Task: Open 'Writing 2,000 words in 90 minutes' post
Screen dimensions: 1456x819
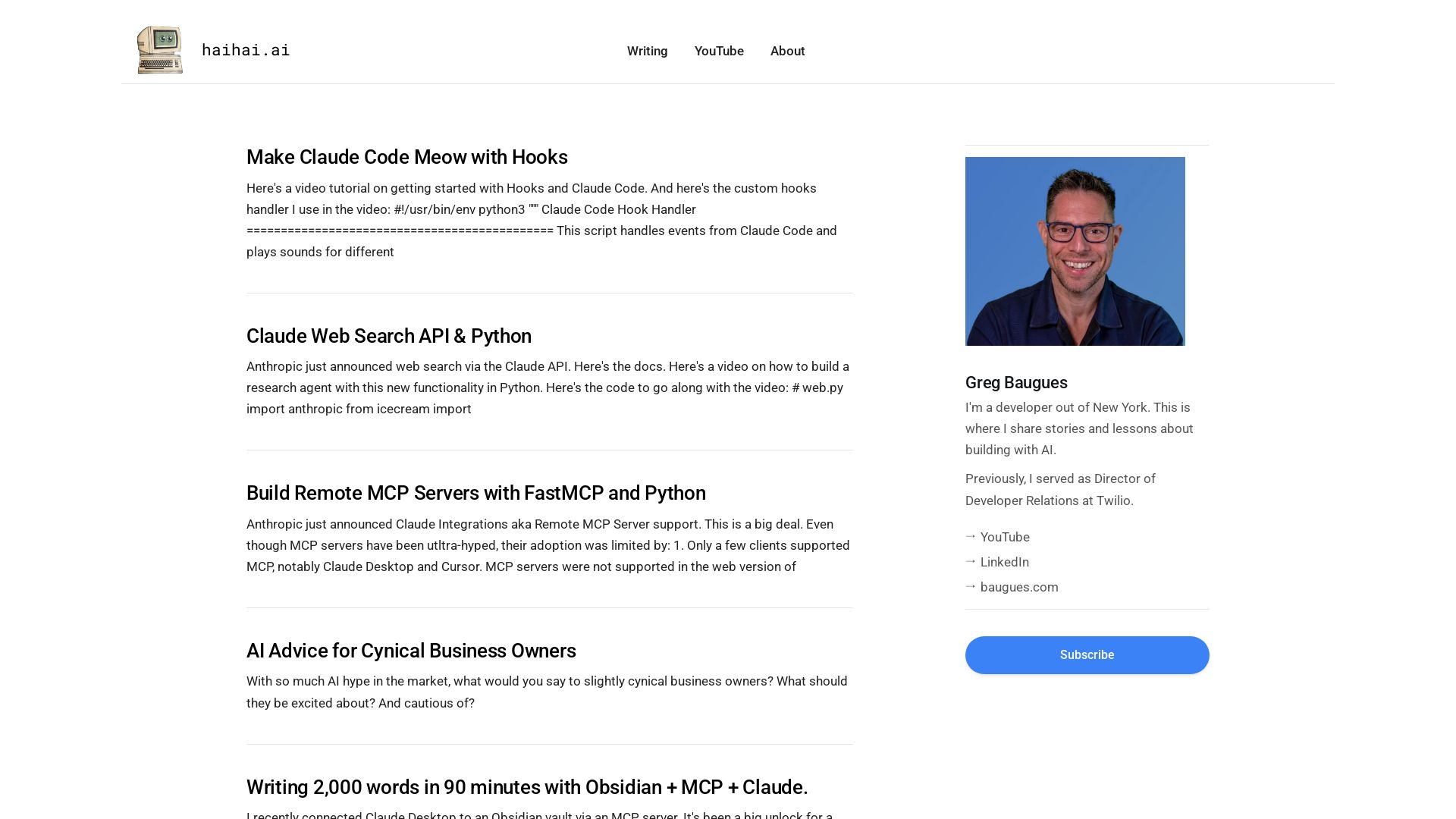Action: click(x=527, y=787)
